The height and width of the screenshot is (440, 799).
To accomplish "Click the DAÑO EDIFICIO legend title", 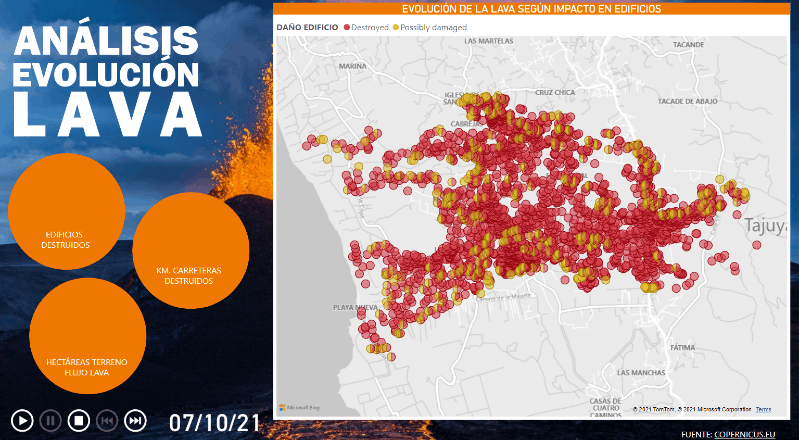I will pyautogui.click(x=307, y=28).
